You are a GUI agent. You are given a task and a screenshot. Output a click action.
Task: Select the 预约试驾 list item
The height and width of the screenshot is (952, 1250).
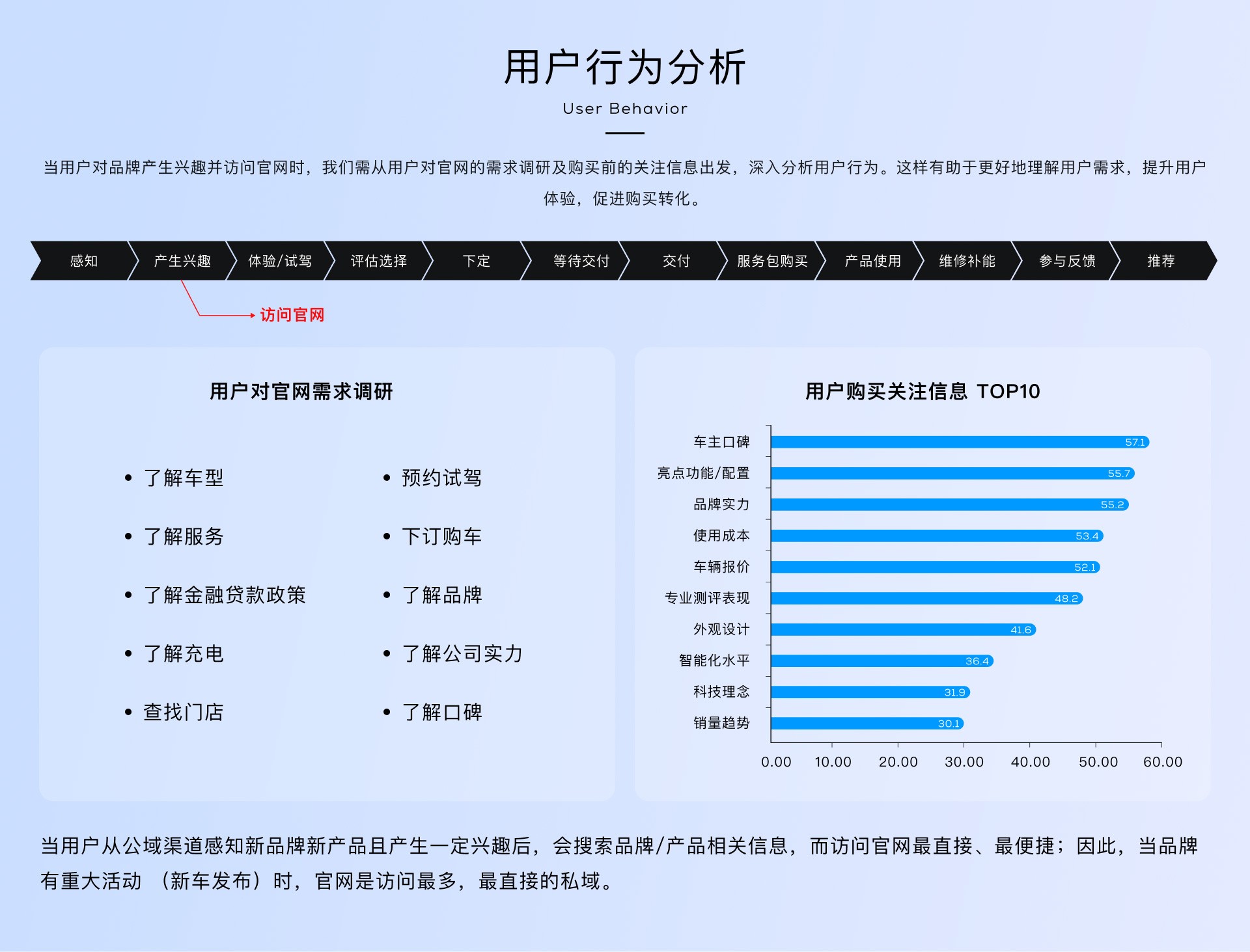tap(441, 478)
